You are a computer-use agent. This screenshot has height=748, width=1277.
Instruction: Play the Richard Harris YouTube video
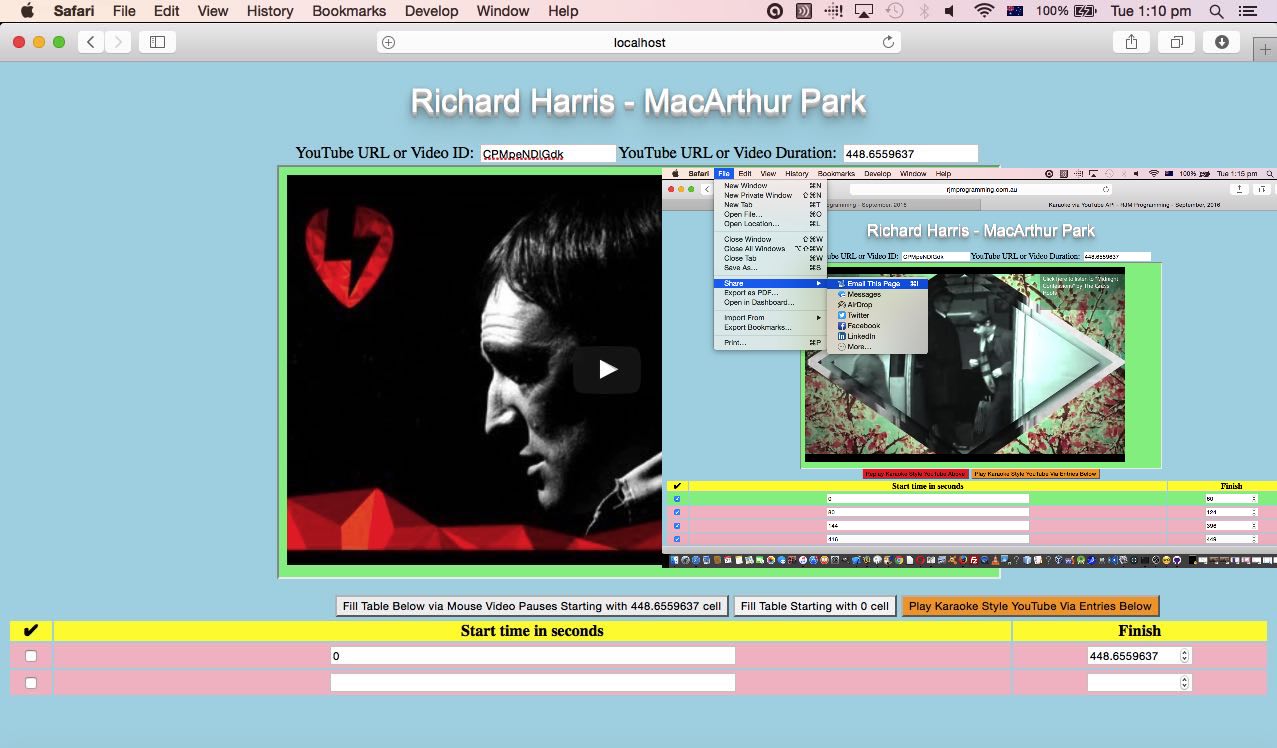pos(607,369)
